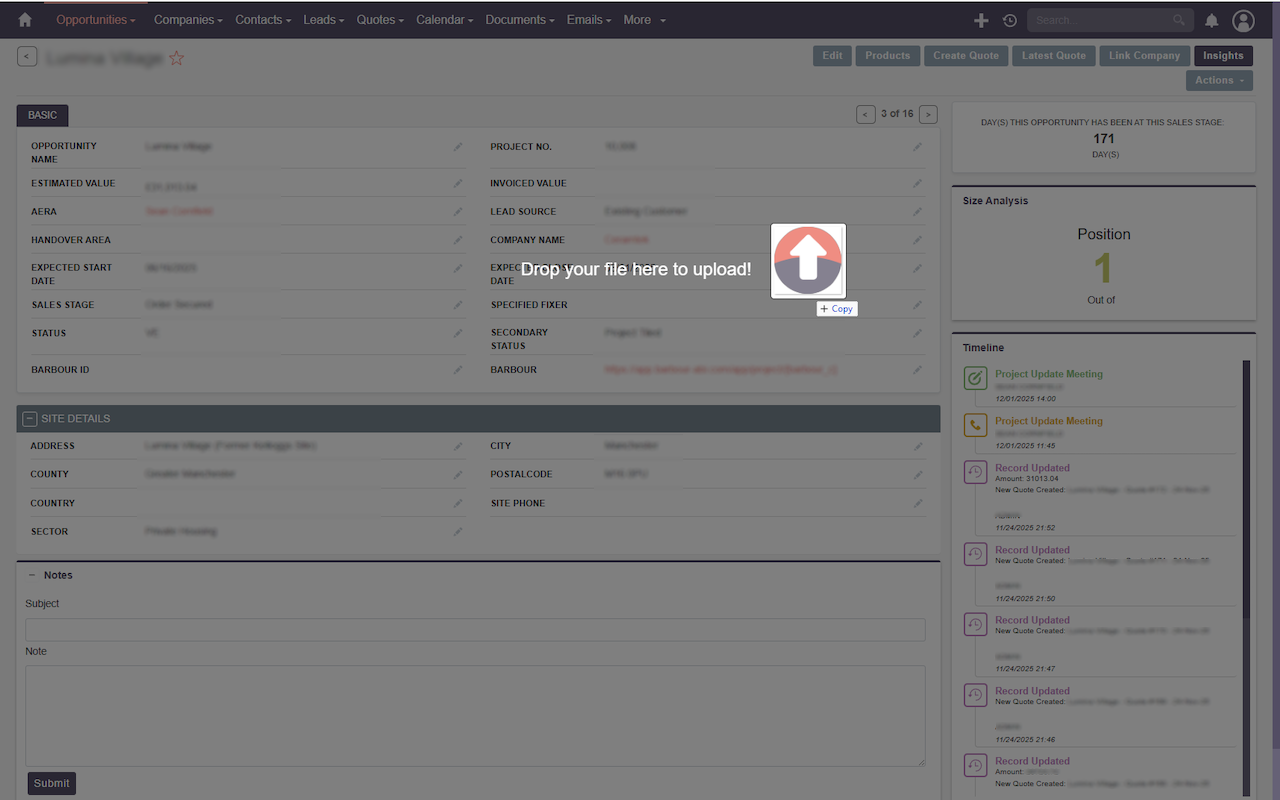Open the quick add plus icon

(981, 19)
